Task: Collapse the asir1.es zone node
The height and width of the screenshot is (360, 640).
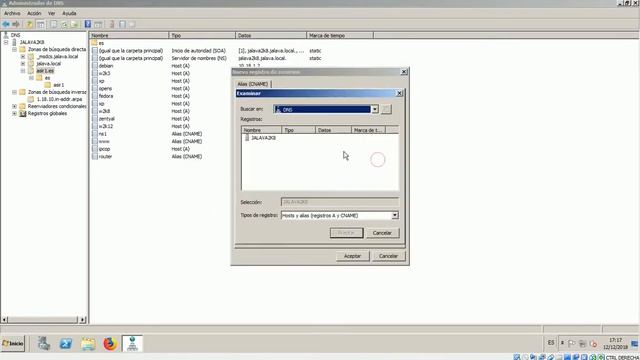Action: click(x=23, y=71)
